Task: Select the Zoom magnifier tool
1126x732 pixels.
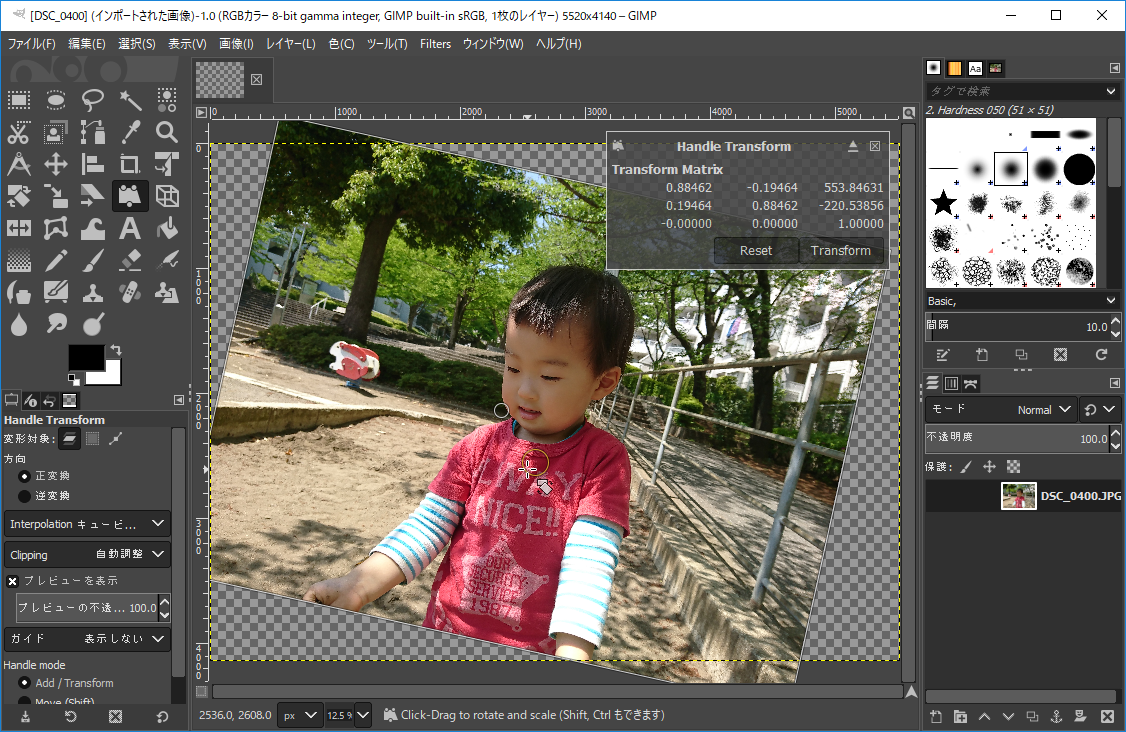Action: click(167, 132)
